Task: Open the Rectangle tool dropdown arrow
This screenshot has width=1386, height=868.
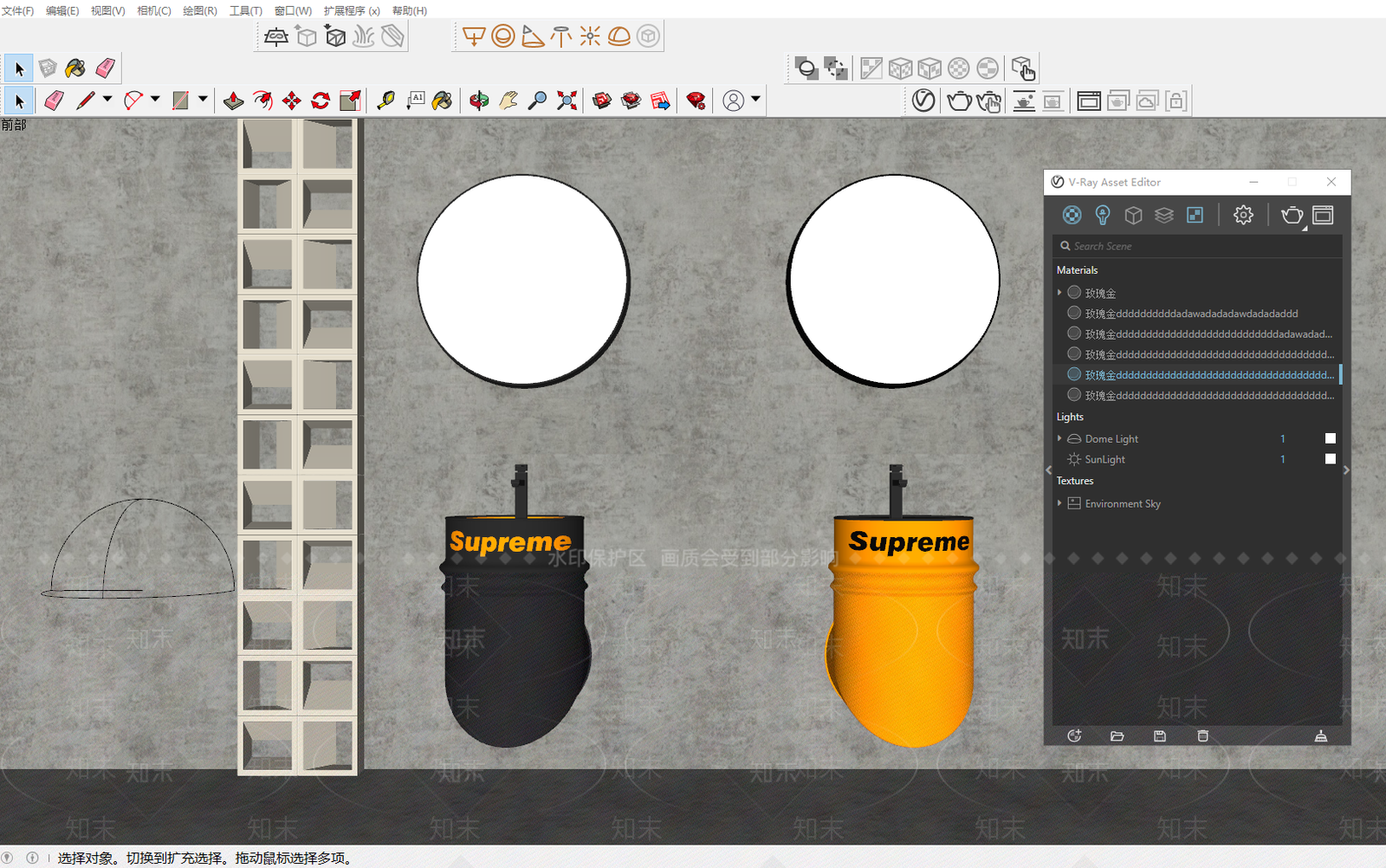Action: (x=203, y=100)
